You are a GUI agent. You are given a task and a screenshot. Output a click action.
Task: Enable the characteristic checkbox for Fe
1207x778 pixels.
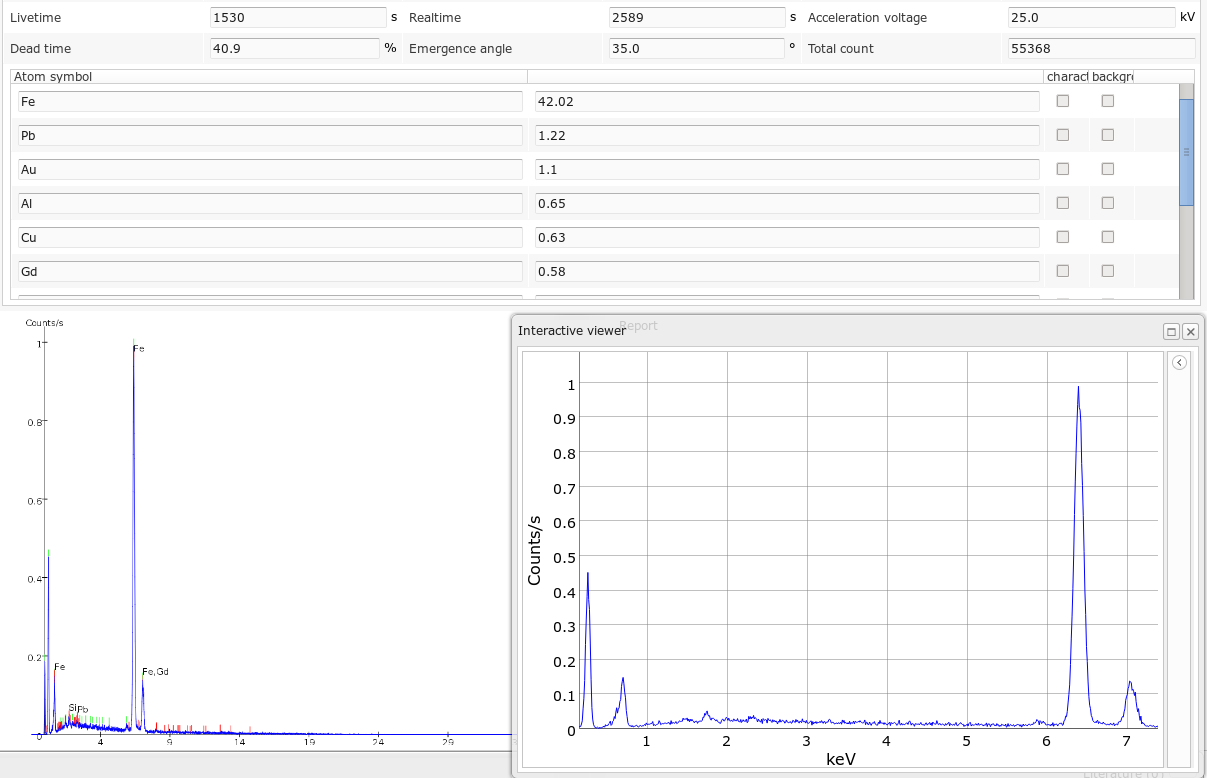click(x=1063, y=101)
